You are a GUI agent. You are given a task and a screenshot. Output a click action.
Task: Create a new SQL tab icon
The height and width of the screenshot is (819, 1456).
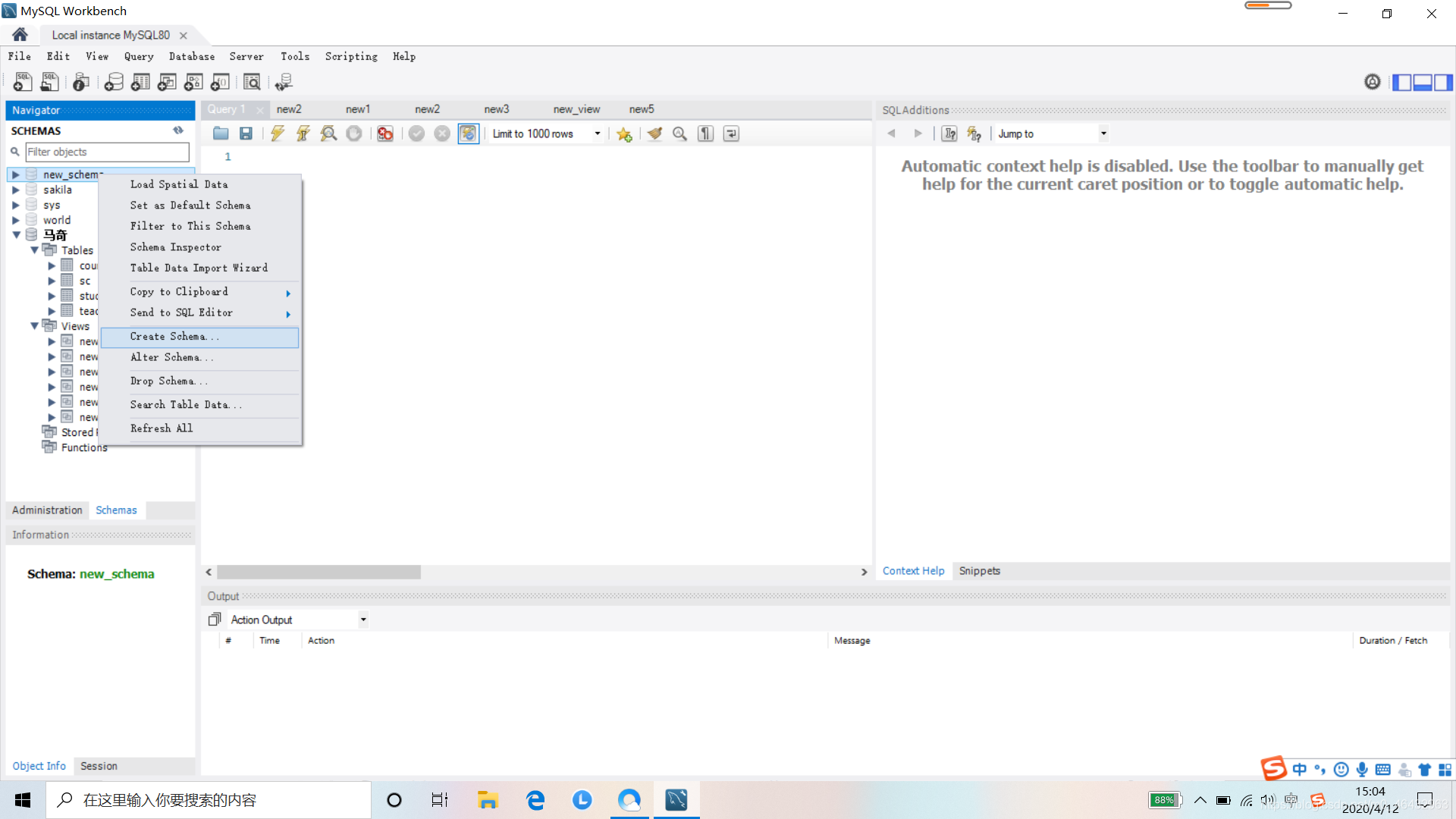coord(23,82)
